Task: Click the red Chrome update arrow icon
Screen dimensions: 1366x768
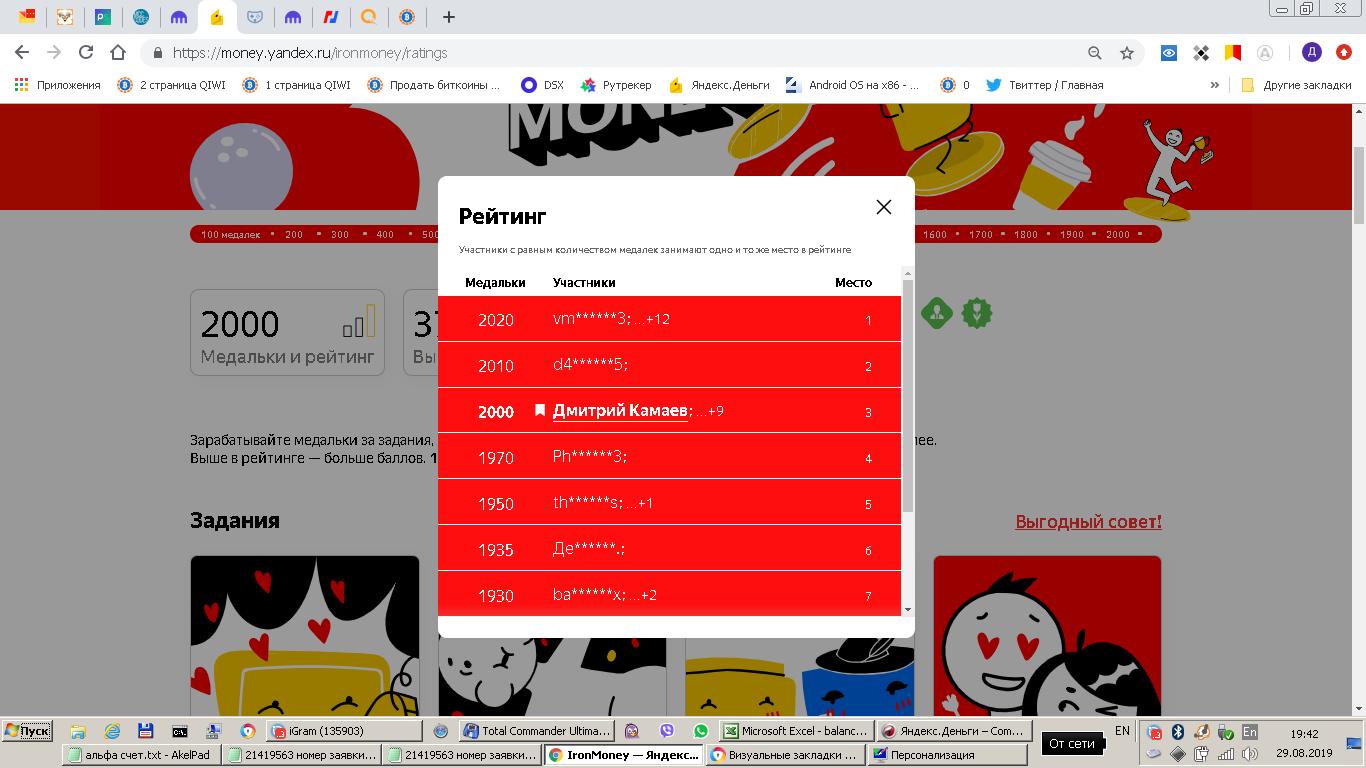Action: 1344,53
